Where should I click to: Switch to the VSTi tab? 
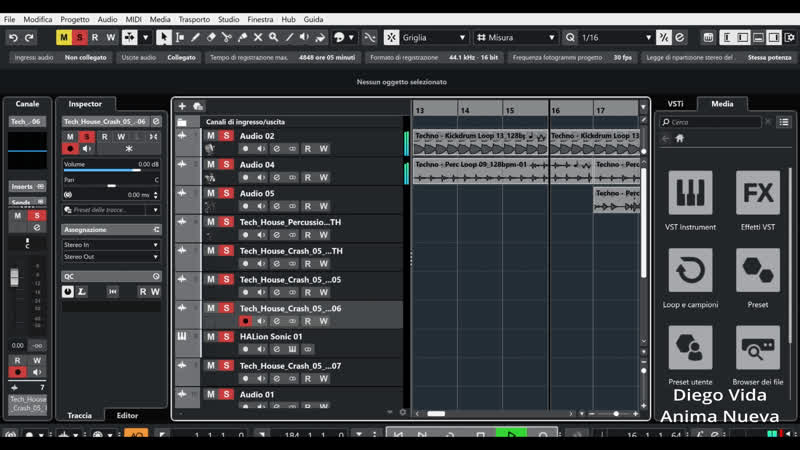675,103
